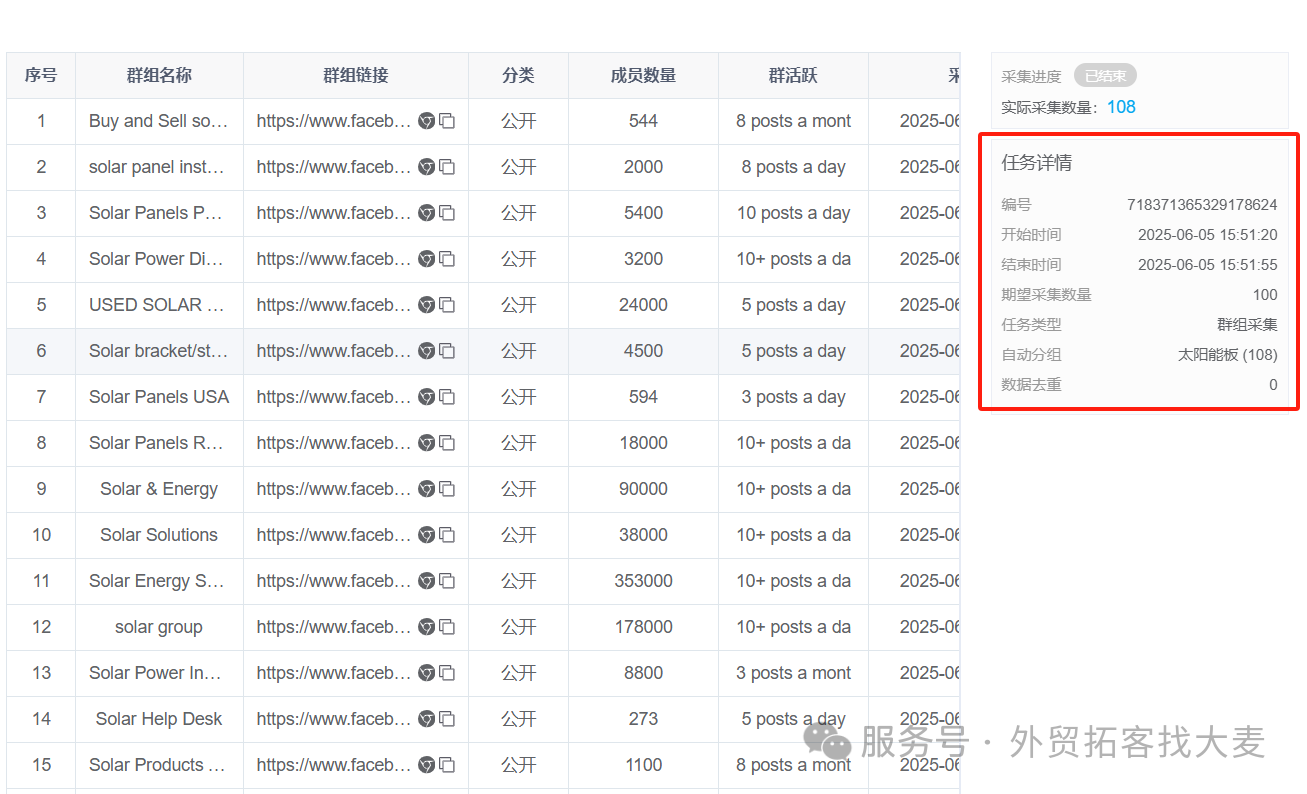Click member count 178000
This screenshot has height=794, width=1307.
pos(644,627)
